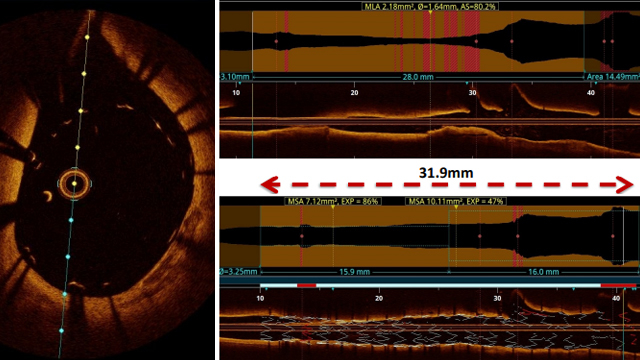Select the yellow marker under MSA 10.11mm²
The height and width of the screenshot is (360, 640).
[456, 207]
